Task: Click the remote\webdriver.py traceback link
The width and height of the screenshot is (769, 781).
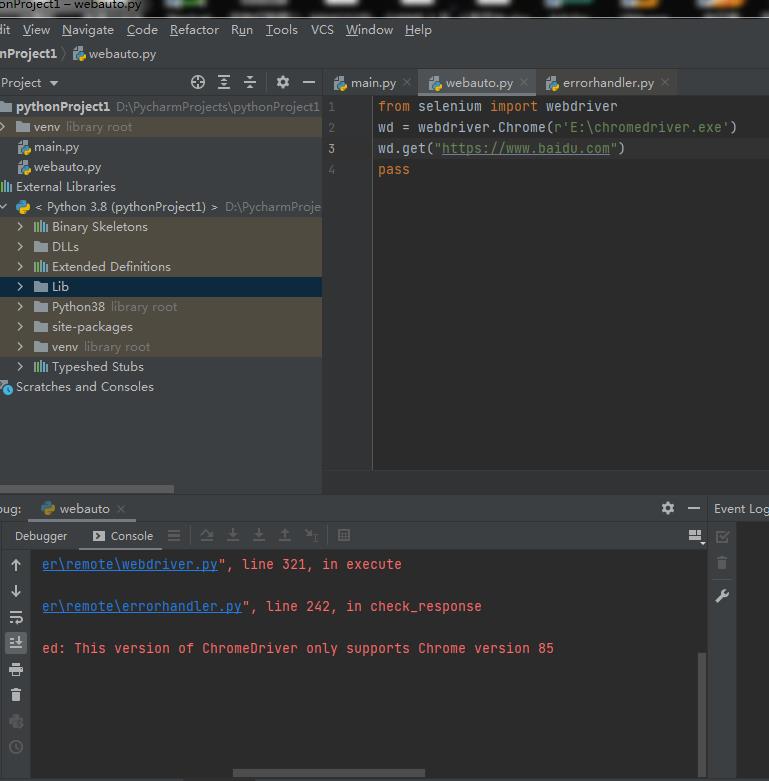Action: tap(130, 564)
